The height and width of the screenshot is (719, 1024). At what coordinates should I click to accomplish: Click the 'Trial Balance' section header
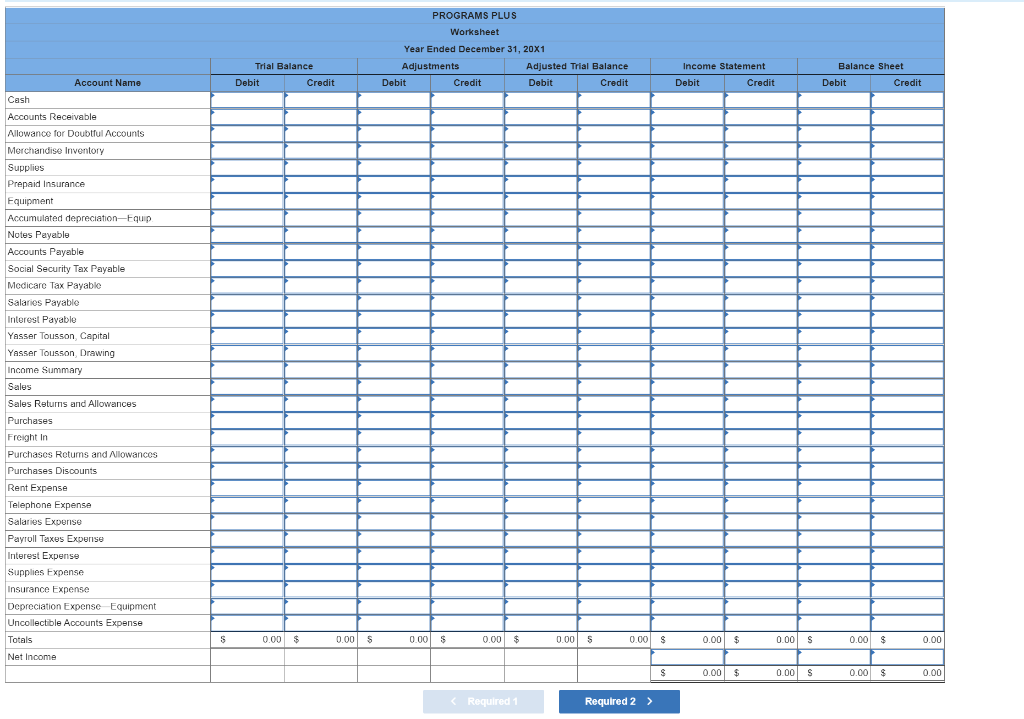click(x=284, y=66)
